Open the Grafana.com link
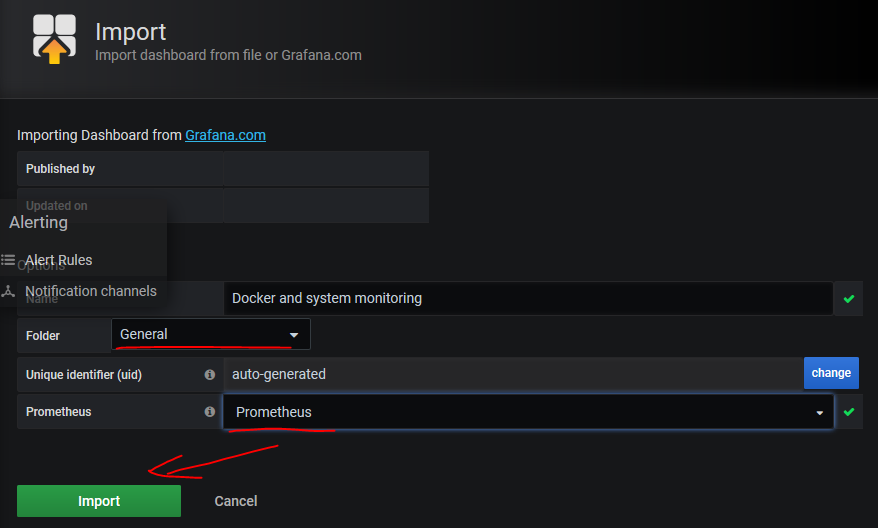878x528 pixels. [x=226, y=135]
